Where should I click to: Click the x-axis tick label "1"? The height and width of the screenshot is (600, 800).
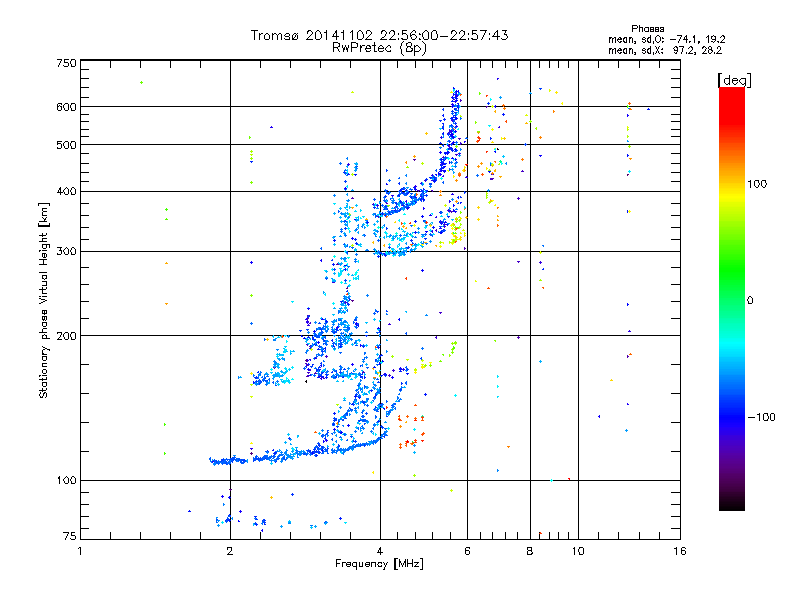pyautogui.click(x=80, y=551)
